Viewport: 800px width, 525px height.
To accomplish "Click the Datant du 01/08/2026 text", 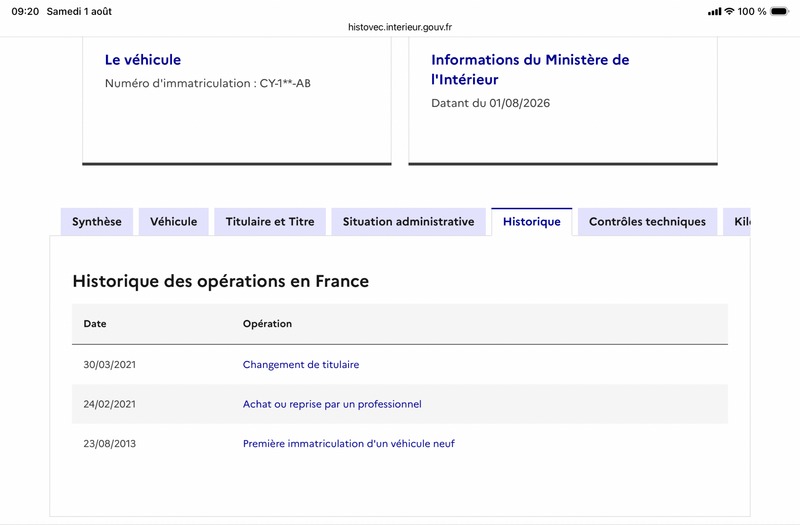I will (490, 103).
